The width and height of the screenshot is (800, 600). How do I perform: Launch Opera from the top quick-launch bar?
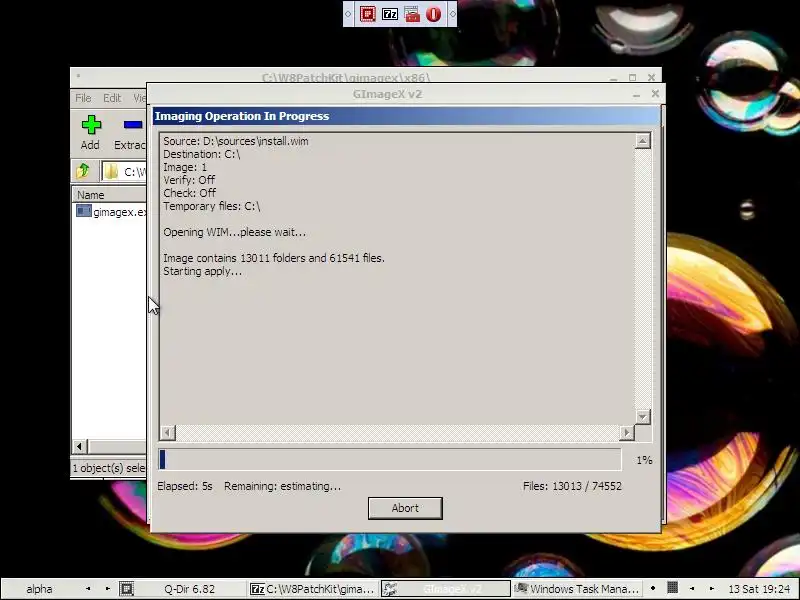click(434, 14)
